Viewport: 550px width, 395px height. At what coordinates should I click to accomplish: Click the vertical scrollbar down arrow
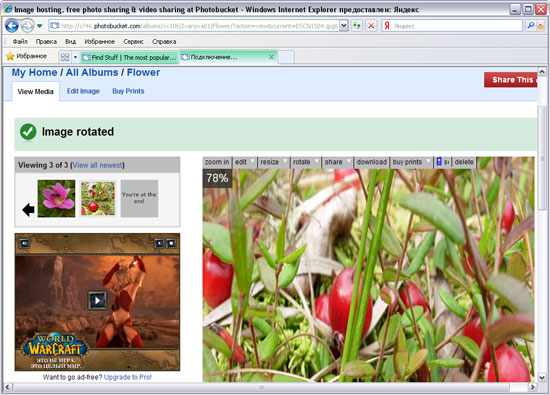tap(542, 377)
